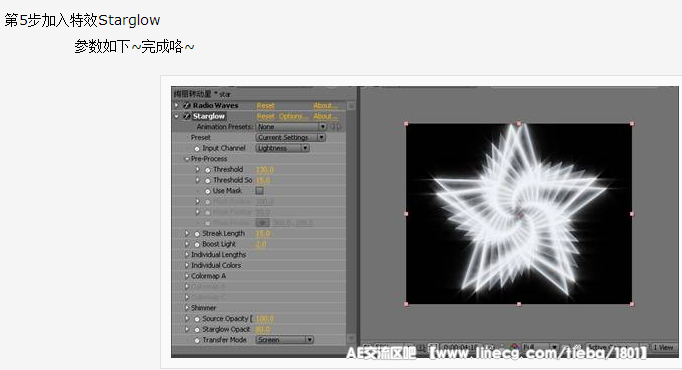682x370 pixels.
Task: Click Reset for Starglow
Action: click(x=265, y=117)
